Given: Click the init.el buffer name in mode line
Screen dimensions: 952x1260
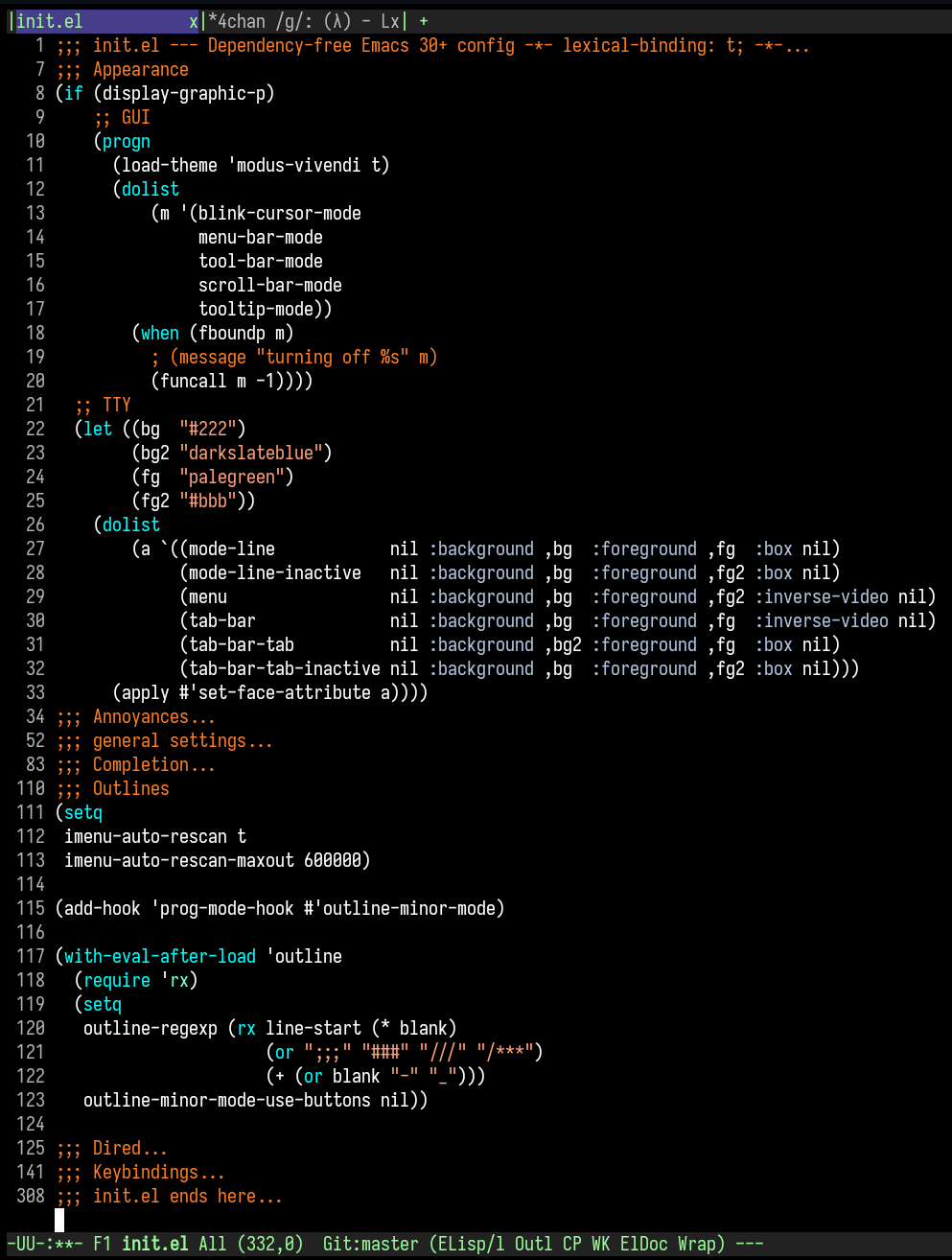Looking at the screenshot, I should pyautogui.click(x=154, y=1244).
